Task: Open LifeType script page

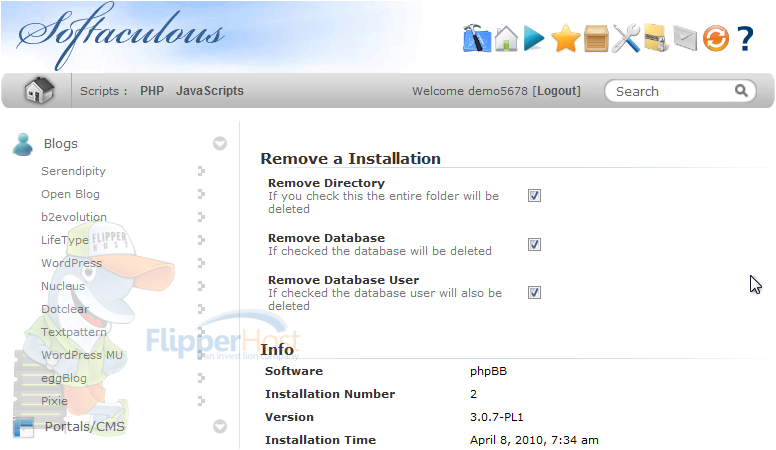Action: click(64, 240)
